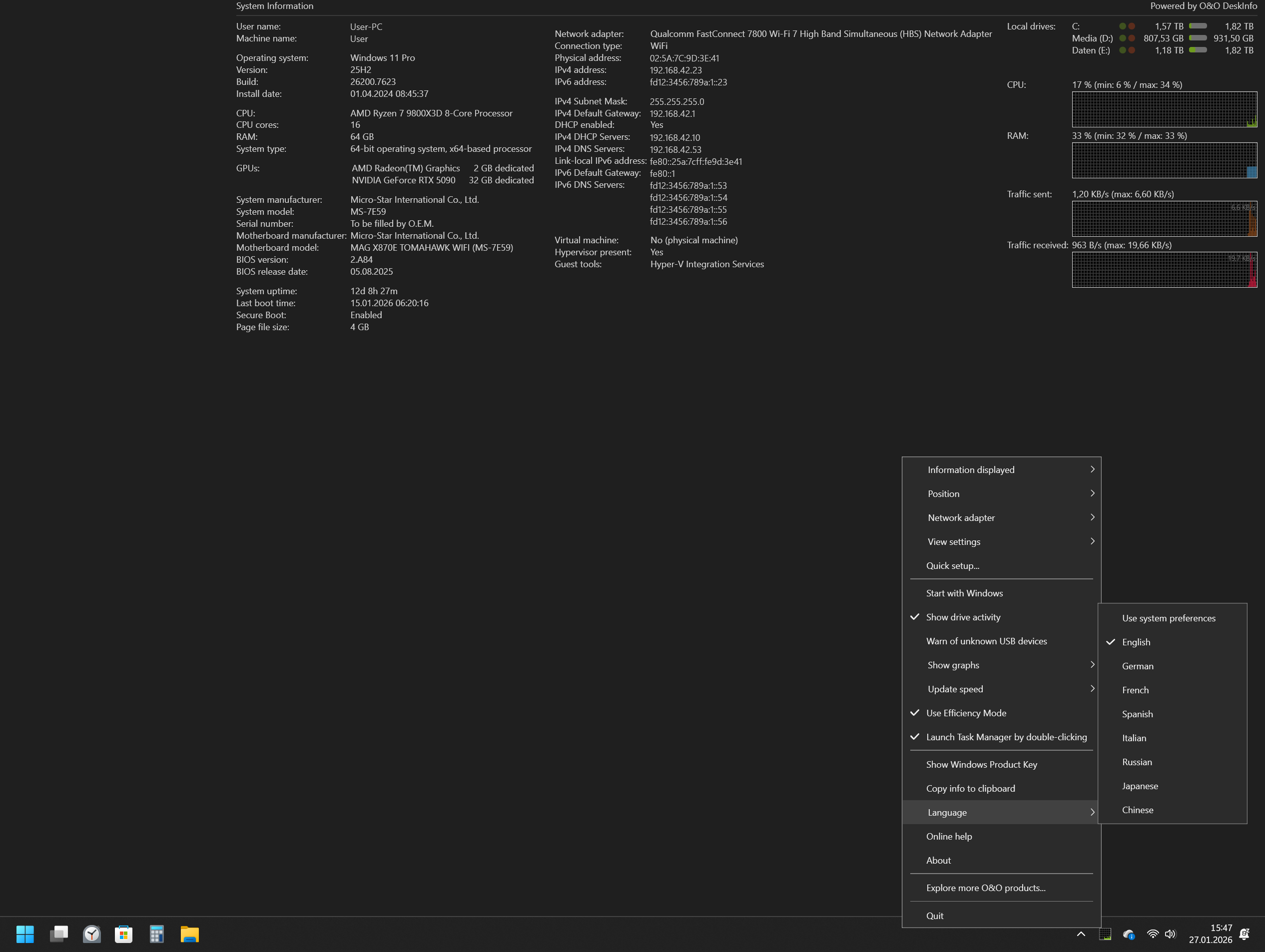This screenshot has width=1265, height=952.
Task: Uncheck Launch Task Manager by double-clicking
Action: tap(1006, 737)
